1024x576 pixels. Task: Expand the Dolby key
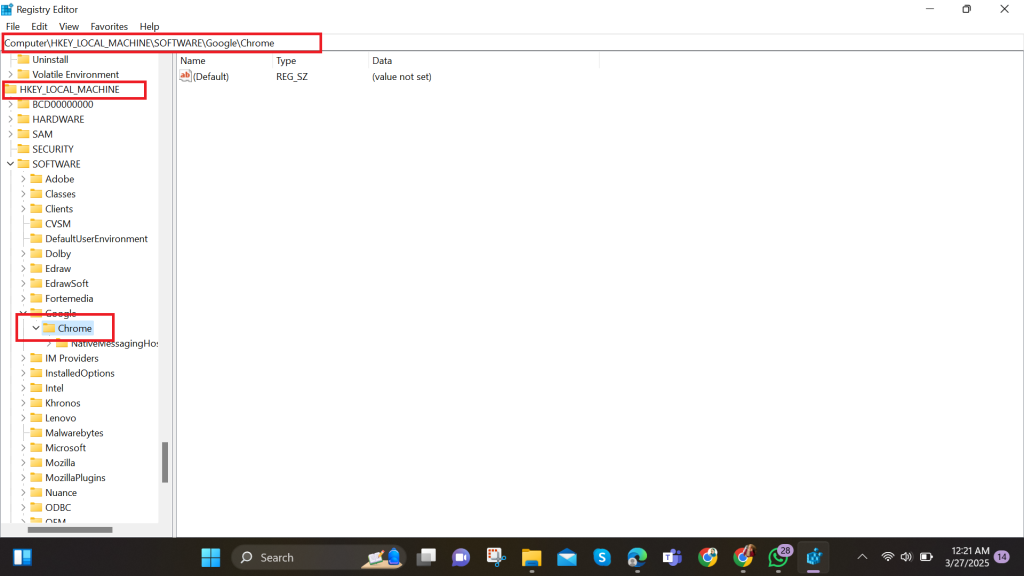click(24, 253)
